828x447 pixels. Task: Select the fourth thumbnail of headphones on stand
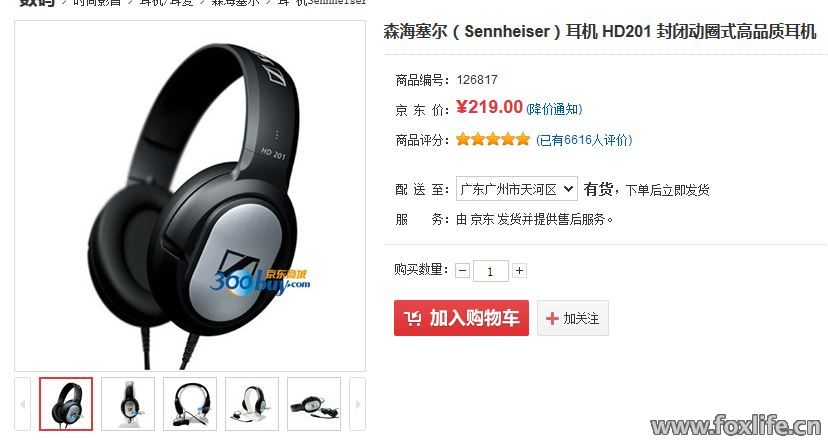(x=252, y=404)
